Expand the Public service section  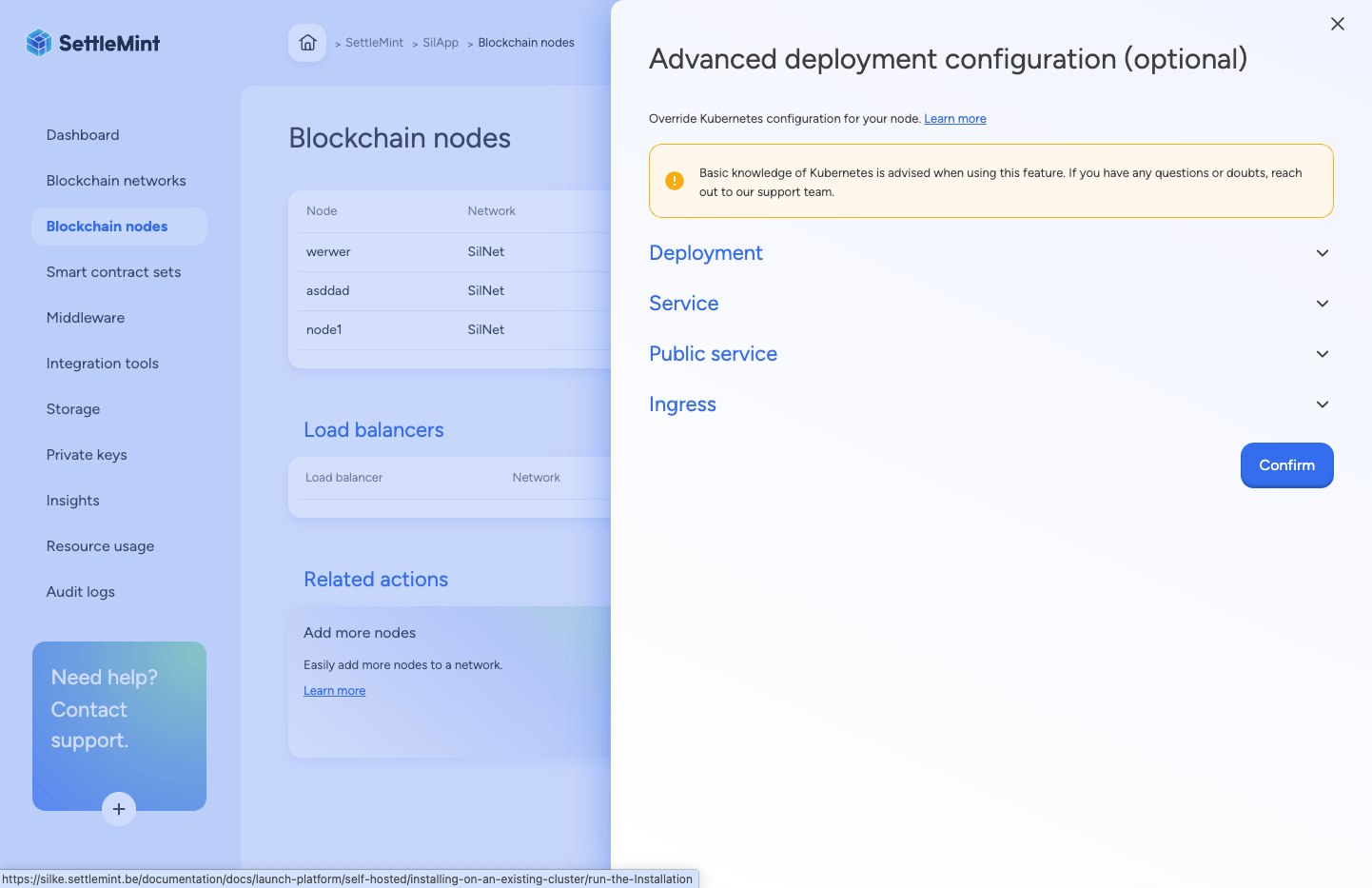714,354
